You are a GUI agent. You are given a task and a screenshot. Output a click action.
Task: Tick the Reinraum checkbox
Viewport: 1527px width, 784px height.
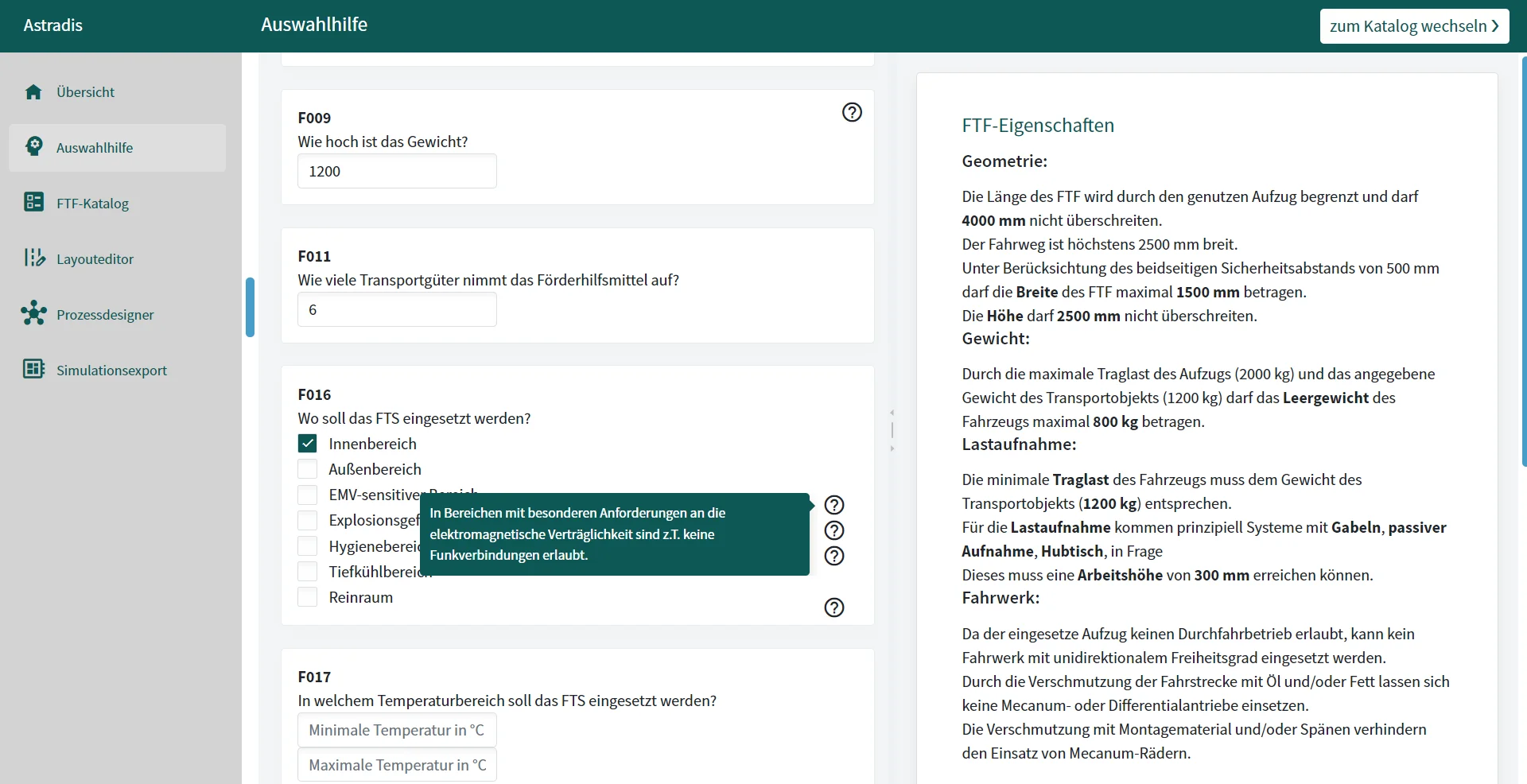[x=308, y=597]
